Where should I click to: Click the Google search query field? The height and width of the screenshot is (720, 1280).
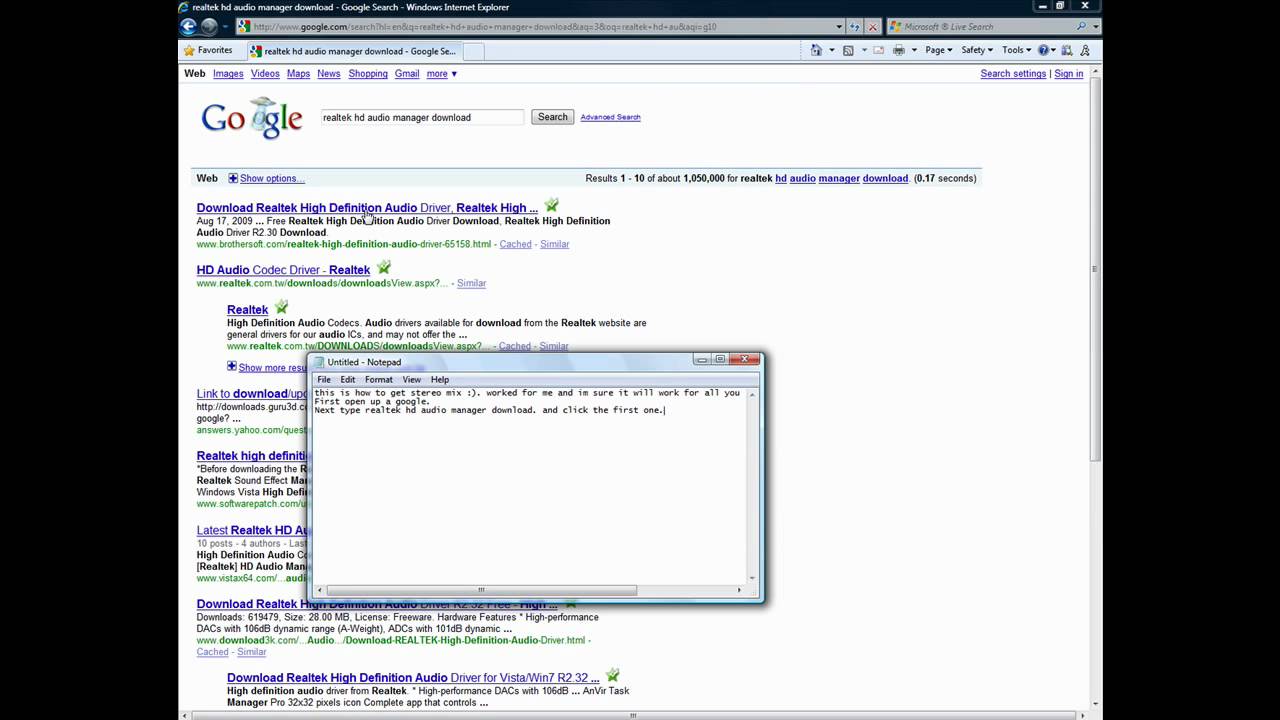pos(421,117)
